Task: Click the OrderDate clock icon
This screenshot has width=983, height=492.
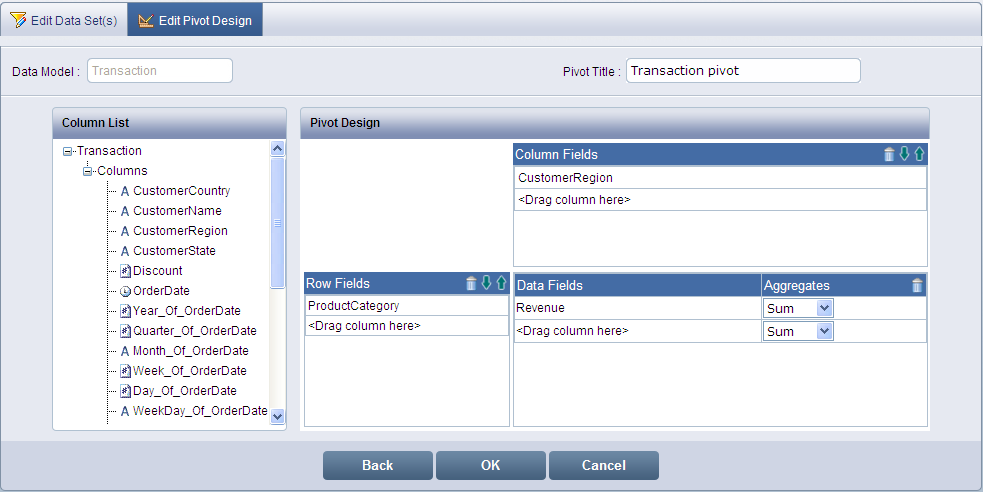Action: [125, 291]
